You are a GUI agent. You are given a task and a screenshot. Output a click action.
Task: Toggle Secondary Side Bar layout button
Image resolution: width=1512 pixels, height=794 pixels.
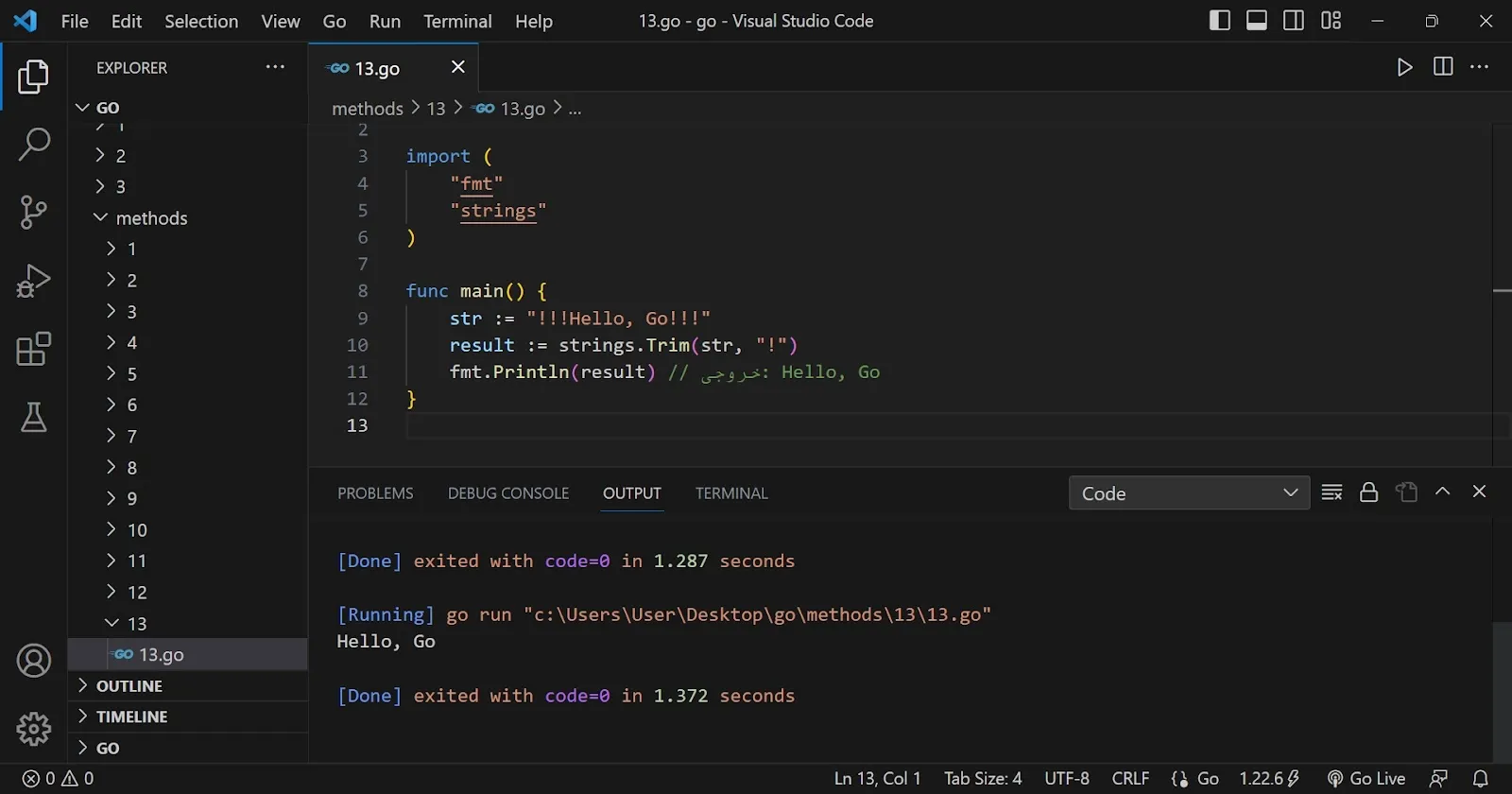pyautogui.click(x=1294, y=21)
